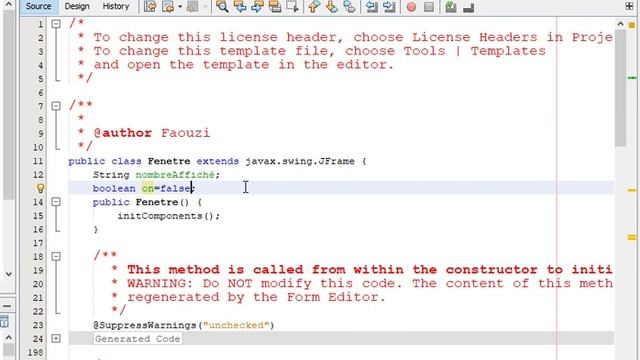The height and width of the screenshot is (360, 640).
Task: Toggle bookmark on current line icon
Action: pos(349,7)
